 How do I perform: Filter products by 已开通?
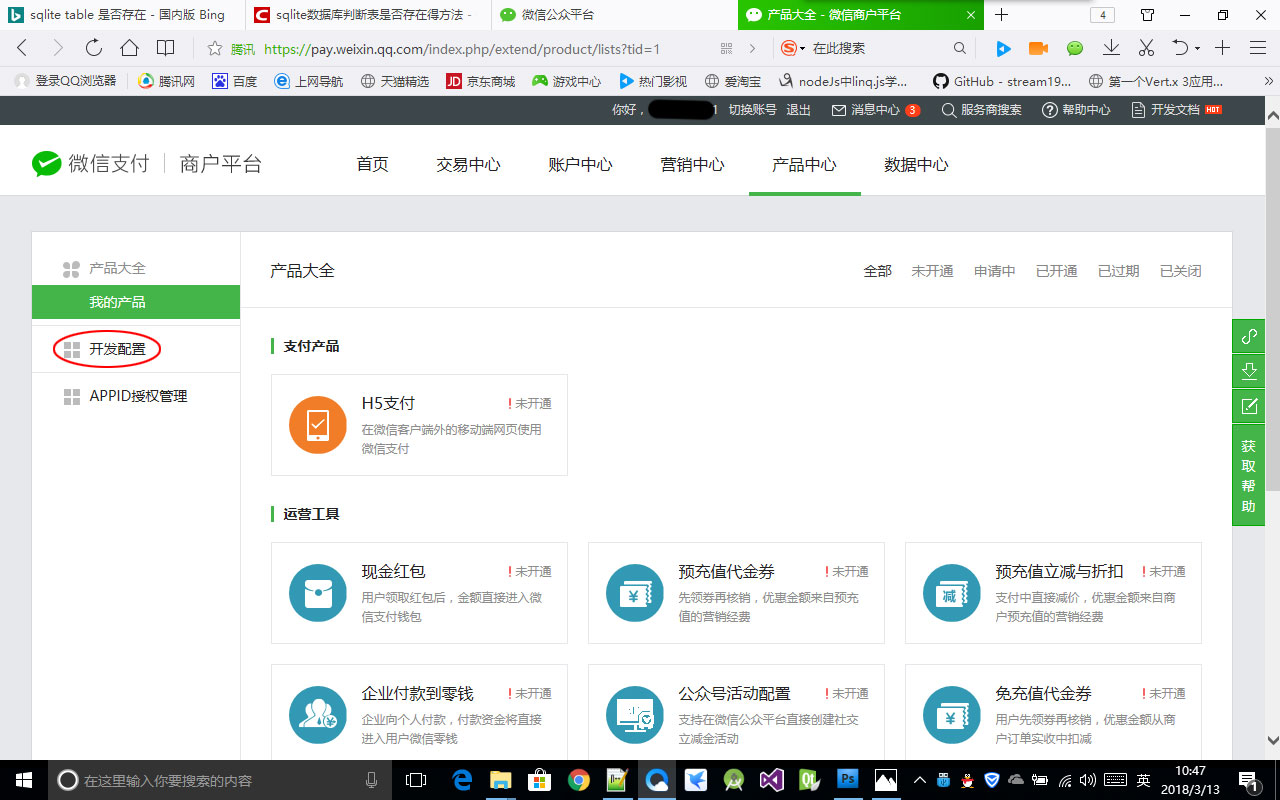pos(1056,271)
